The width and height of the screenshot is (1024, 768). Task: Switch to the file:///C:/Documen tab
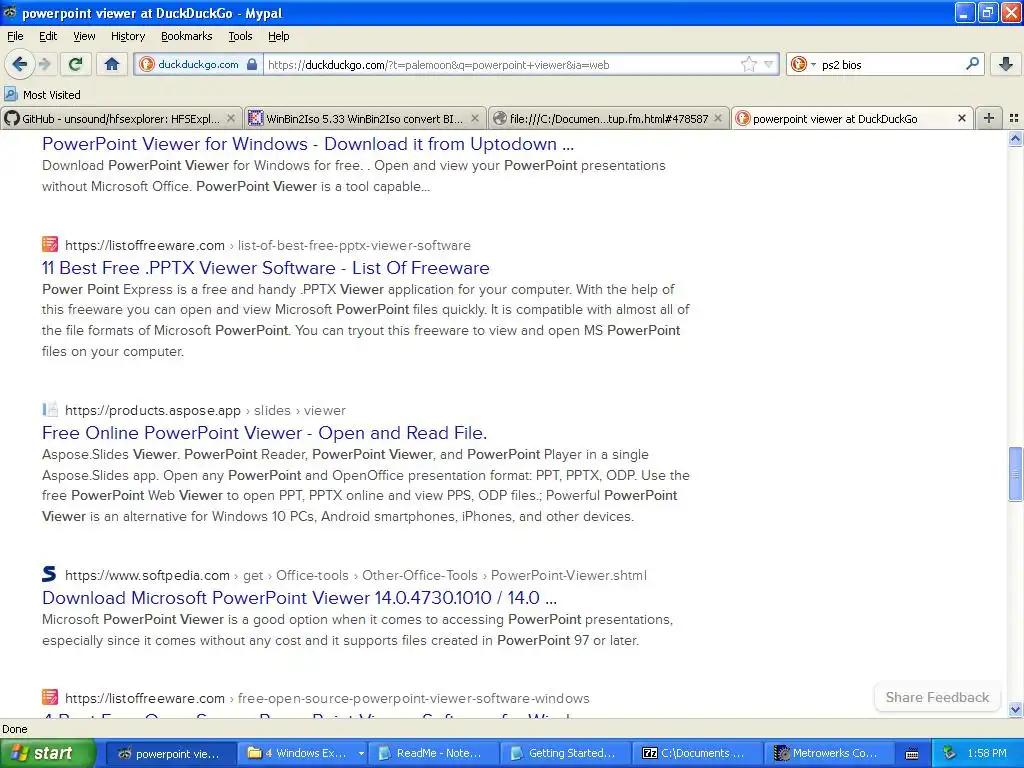(x=609, y=118)
